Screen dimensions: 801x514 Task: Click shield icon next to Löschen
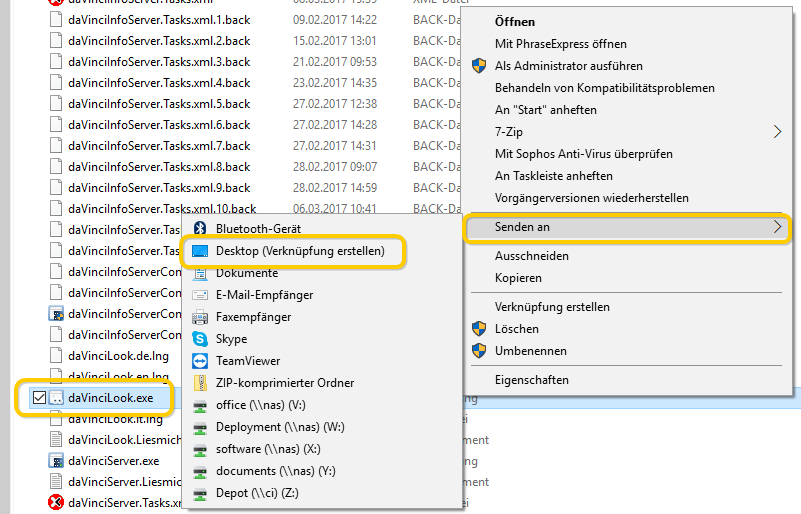tap(479, 329)
